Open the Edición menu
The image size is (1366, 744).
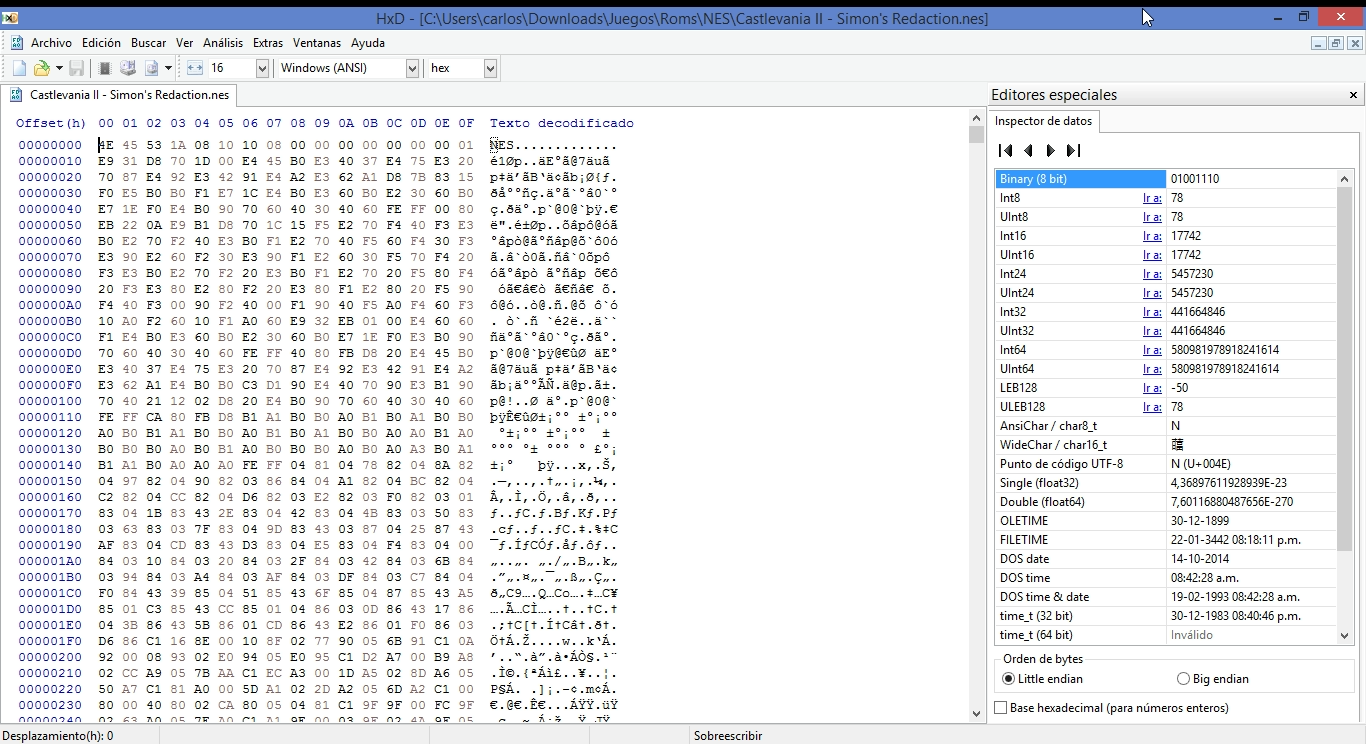pos(101,43)
